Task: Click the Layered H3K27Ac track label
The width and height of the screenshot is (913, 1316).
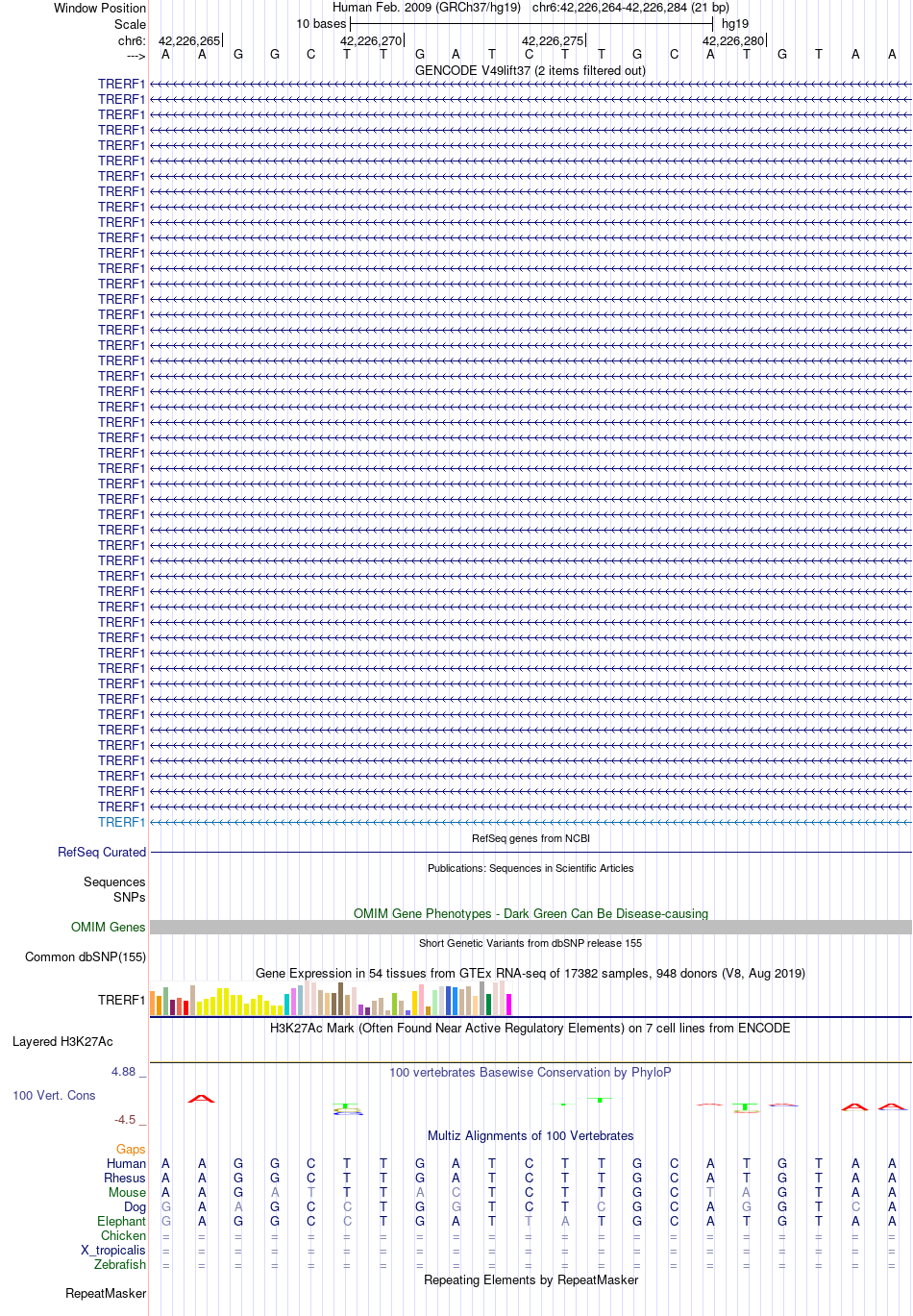Action: pos(62,1042)
